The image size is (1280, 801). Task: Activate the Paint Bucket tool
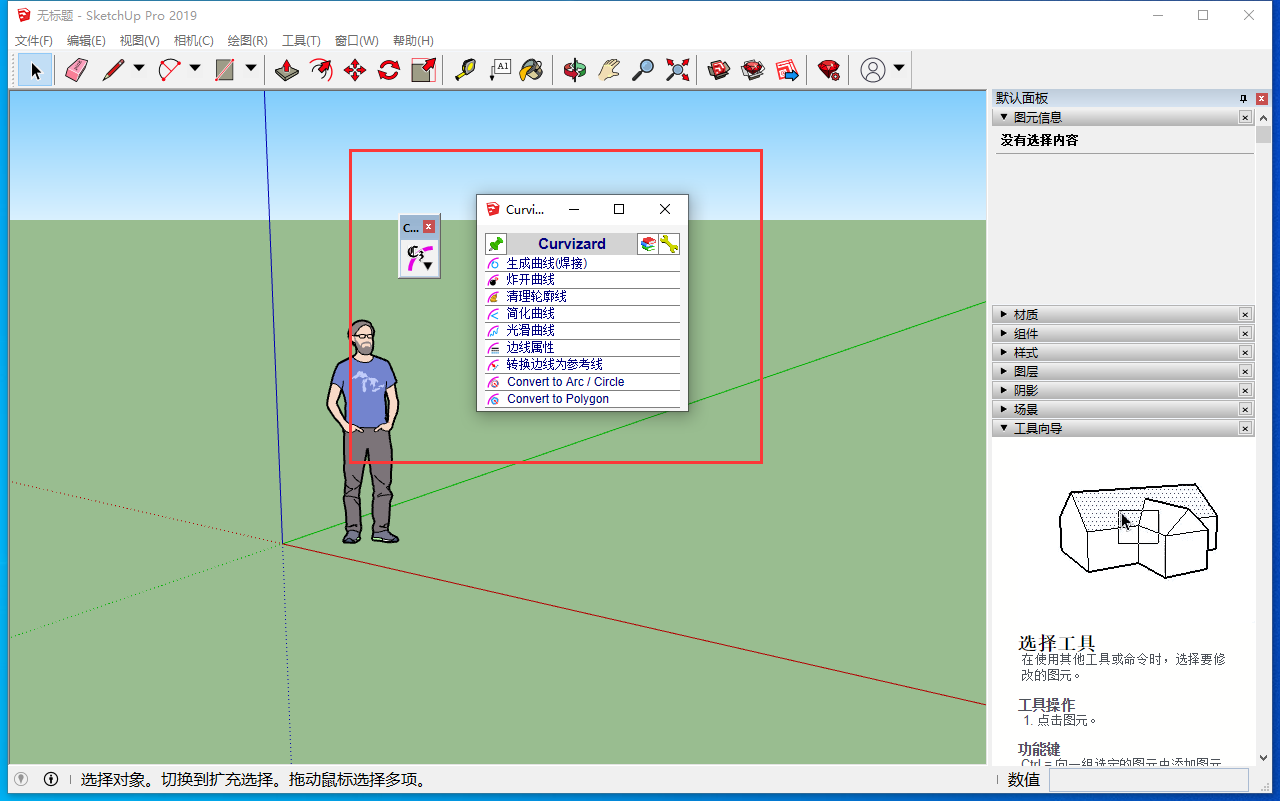532,70
